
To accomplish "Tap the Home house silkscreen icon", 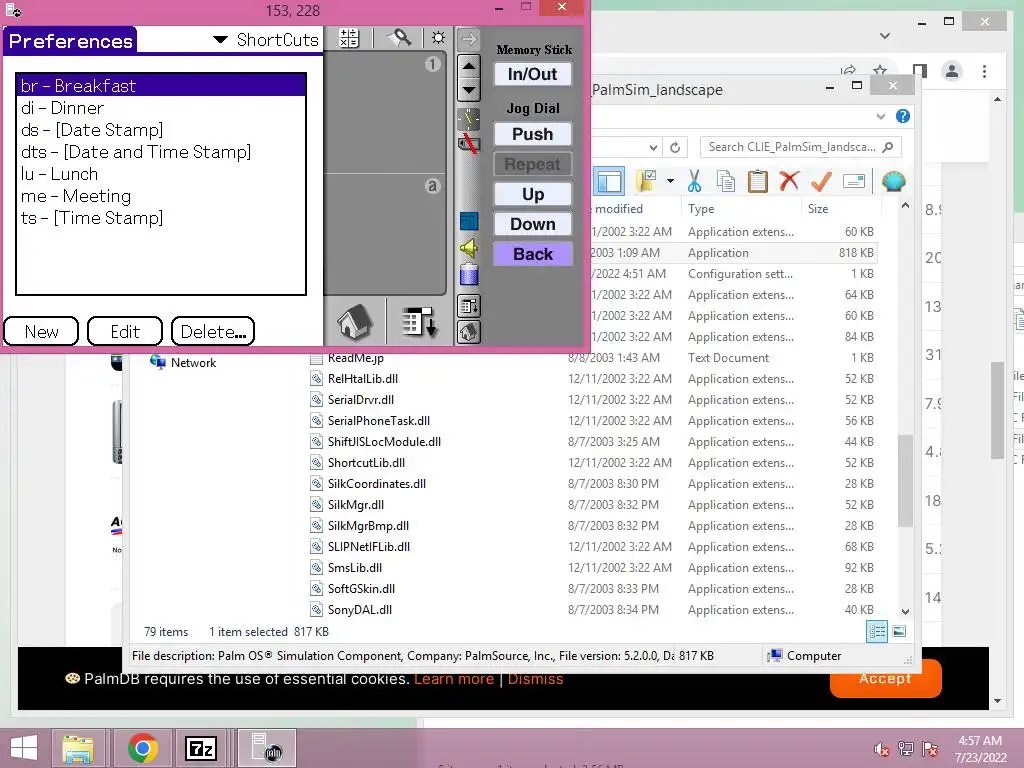I will coord(355,321).
